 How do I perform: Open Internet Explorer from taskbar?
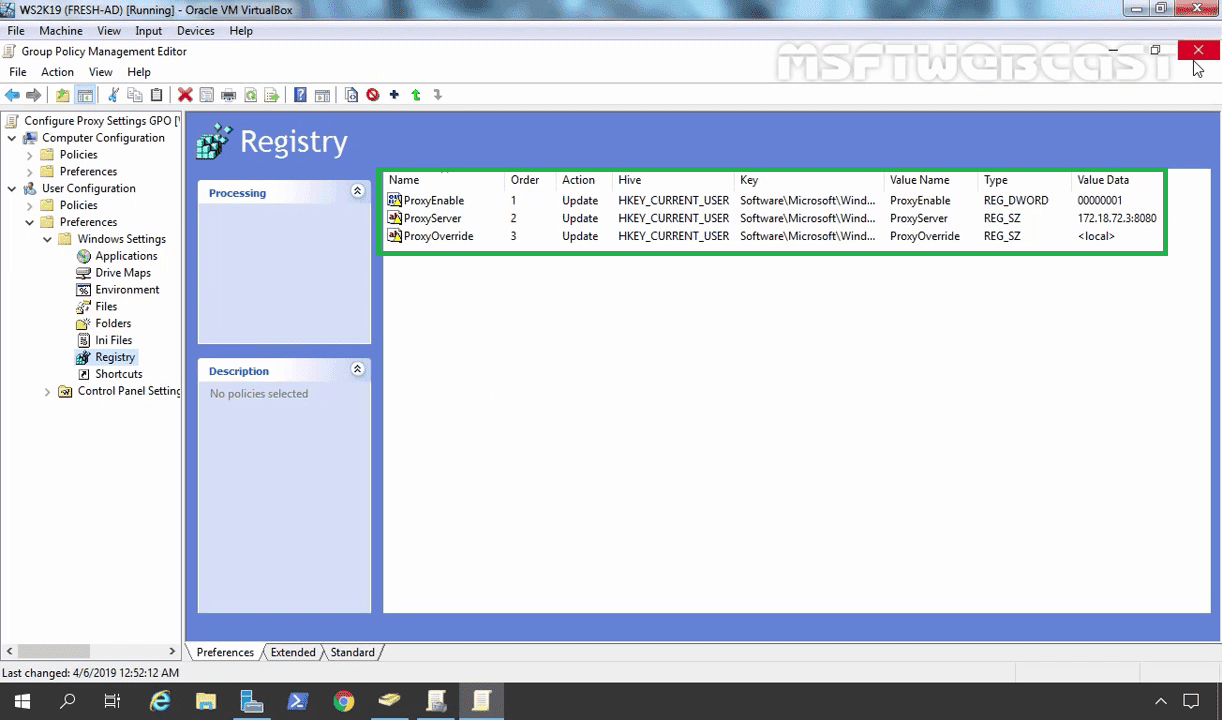(160, 701)
